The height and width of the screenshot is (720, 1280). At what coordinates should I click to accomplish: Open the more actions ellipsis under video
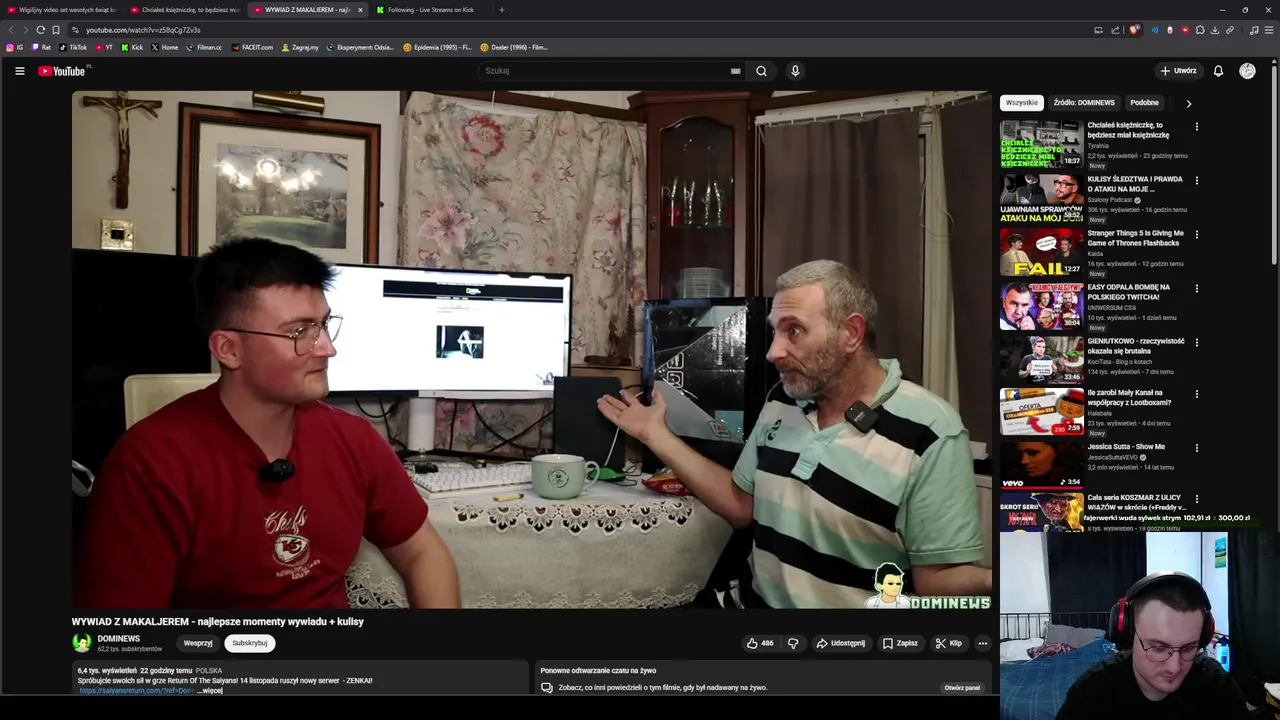(x=983, y=643)
